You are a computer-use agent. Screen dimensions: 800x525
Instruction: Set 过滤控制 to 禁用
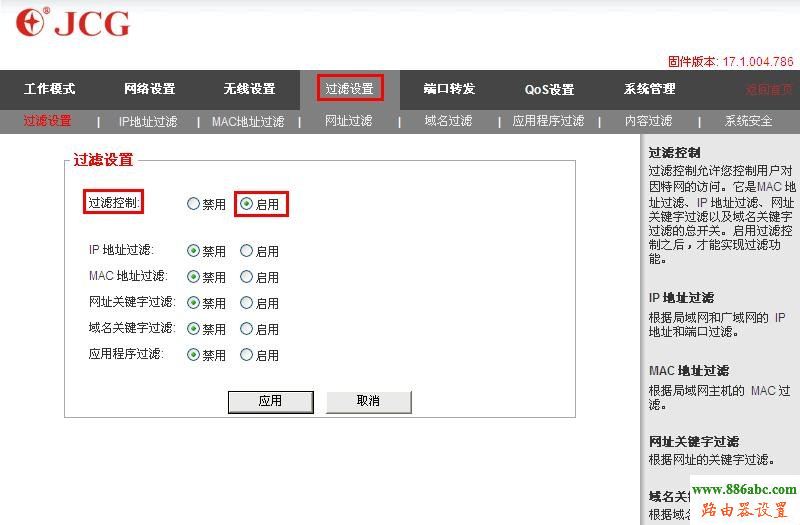[x=193, y=204]
